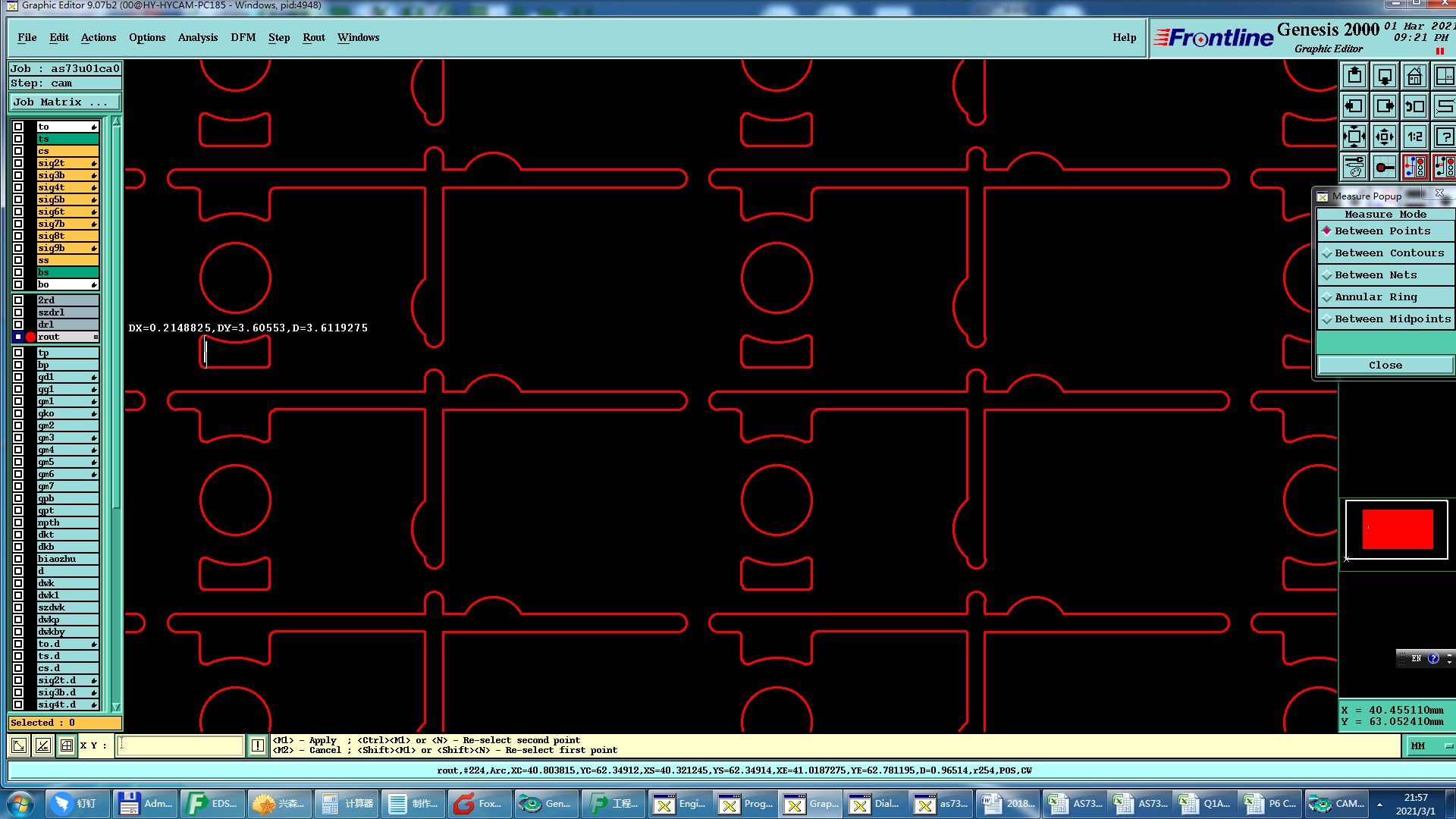Click the wrench and palette settings icon

coord(1354,167)
